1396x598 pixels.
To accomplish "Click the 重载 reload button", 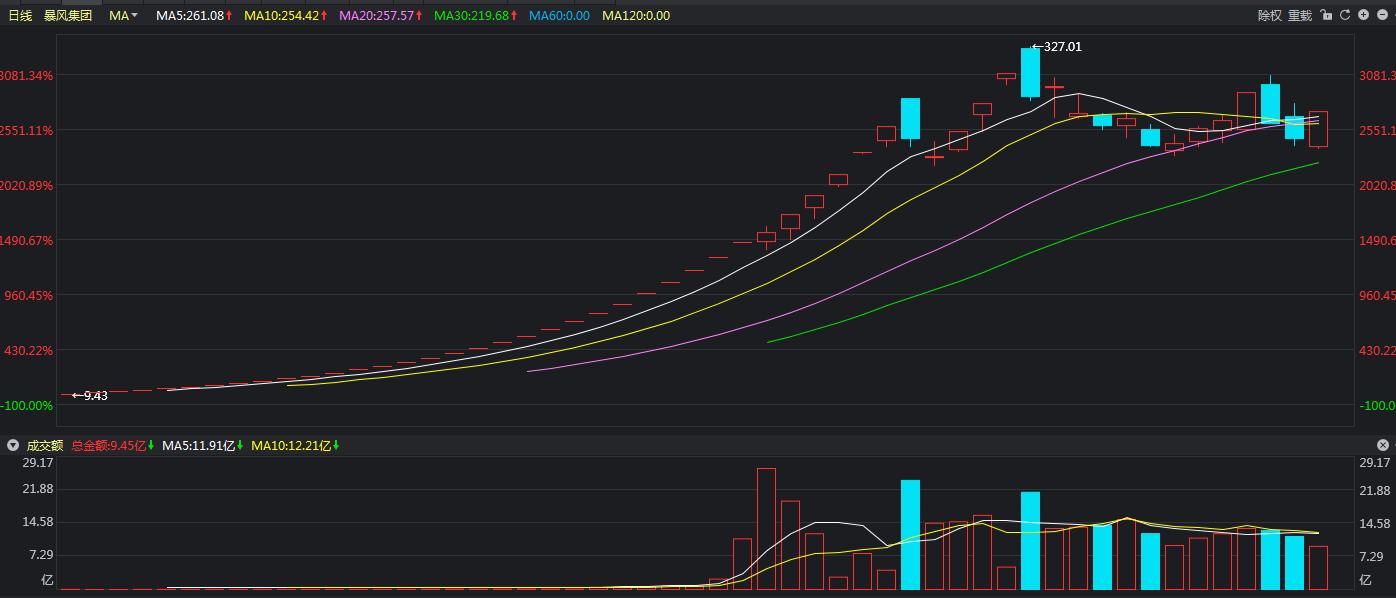I will [1299, 15].
